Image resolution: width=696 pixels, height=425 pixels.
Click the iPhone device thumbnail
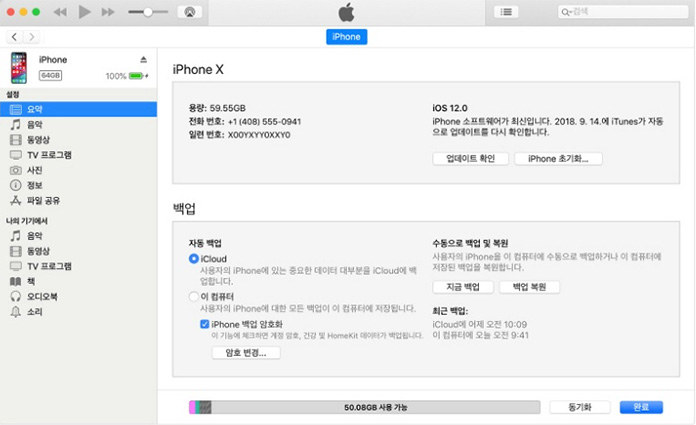19,68
